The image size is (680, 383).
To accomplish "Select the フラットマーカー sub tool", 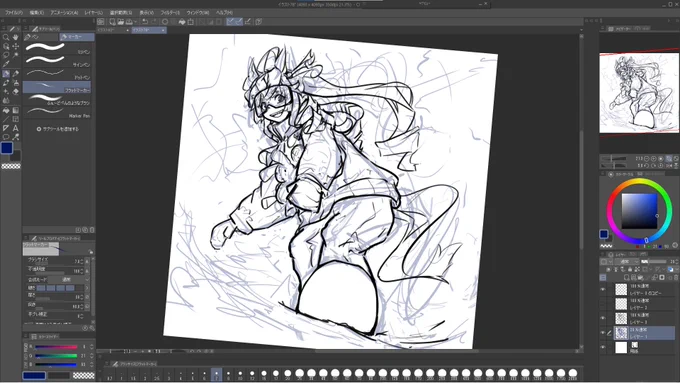I will point(57,87).
